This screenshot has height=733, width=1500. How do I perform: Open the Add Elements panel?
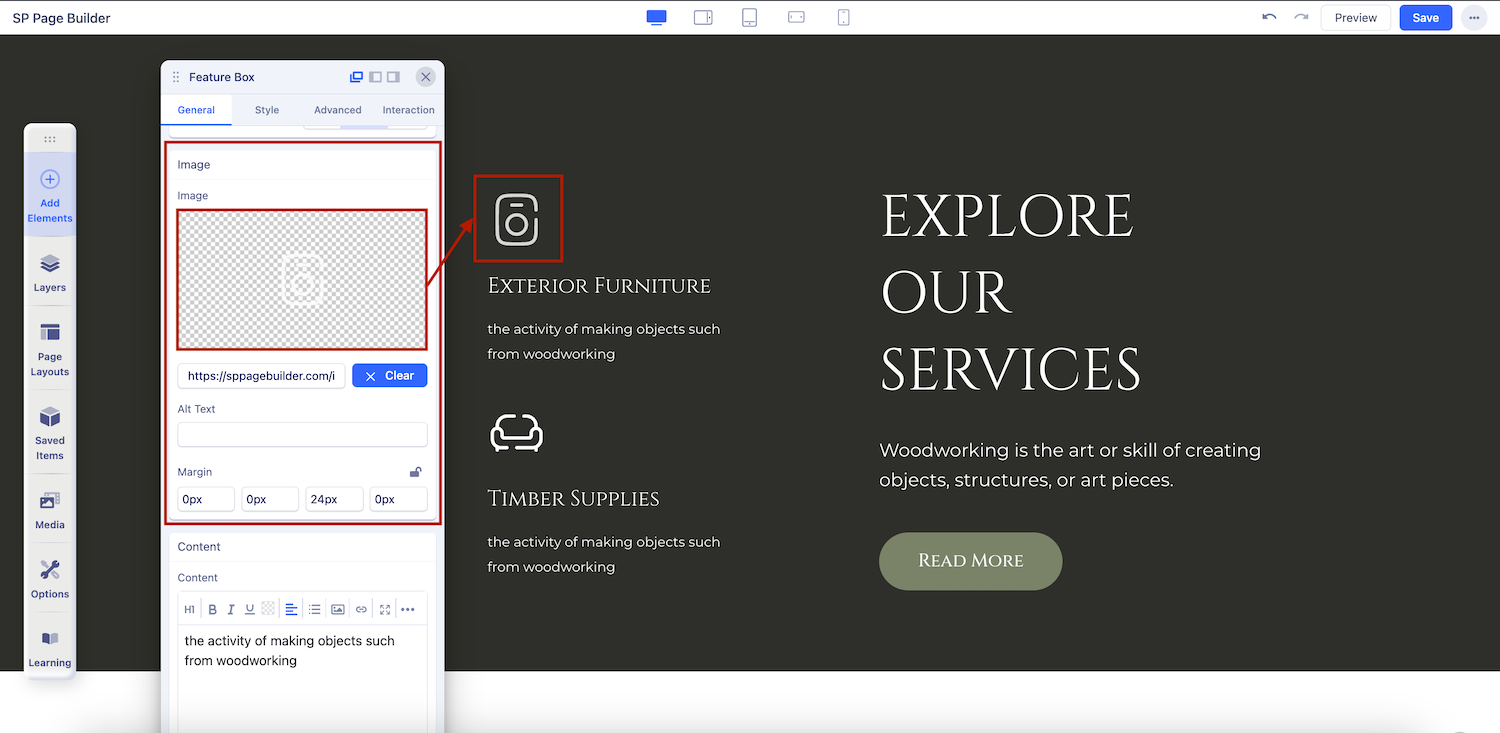tap(50, 194)
